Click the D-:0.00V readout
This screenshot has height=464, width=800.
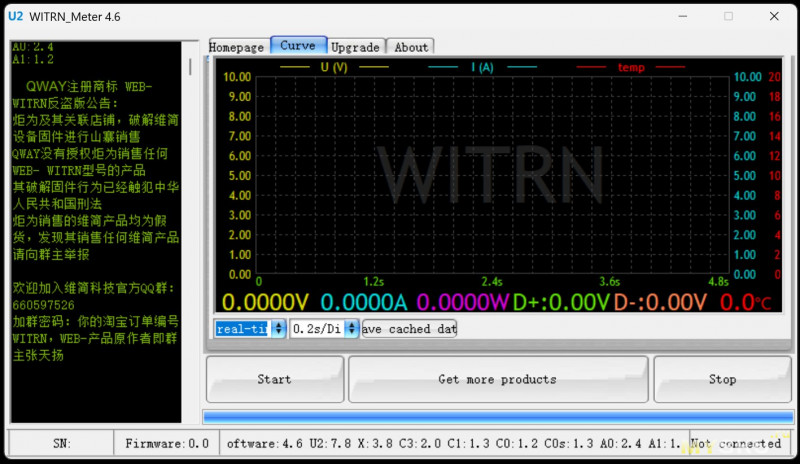coord(660,302)
